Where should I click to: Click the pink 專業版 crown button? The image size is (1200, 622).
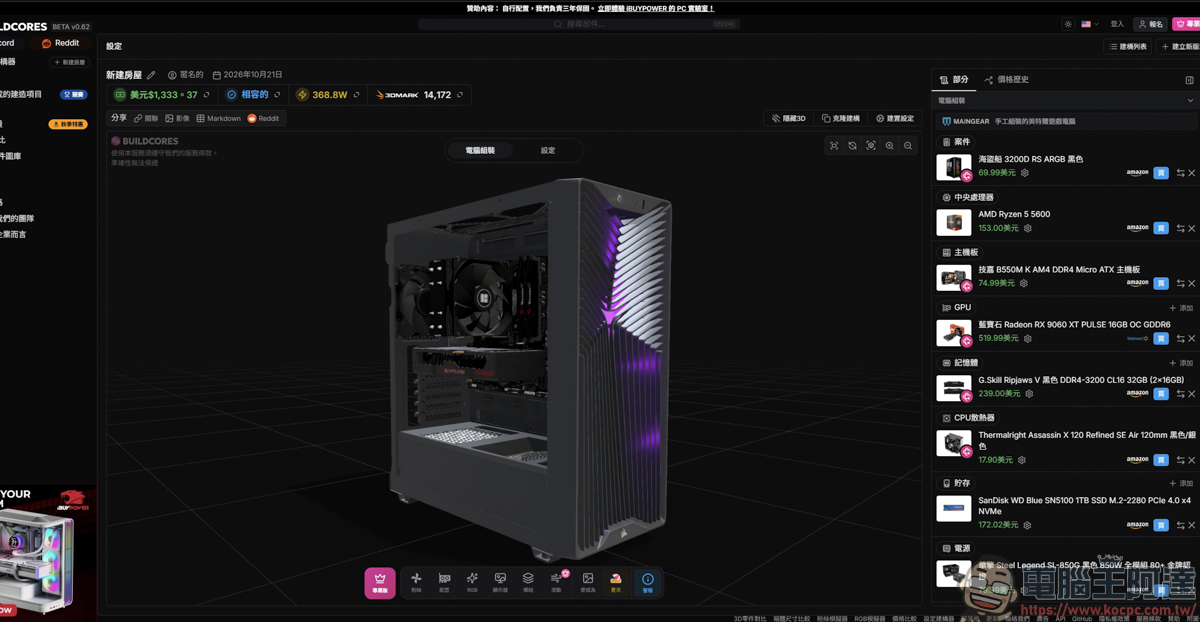[x=380, y=582]
